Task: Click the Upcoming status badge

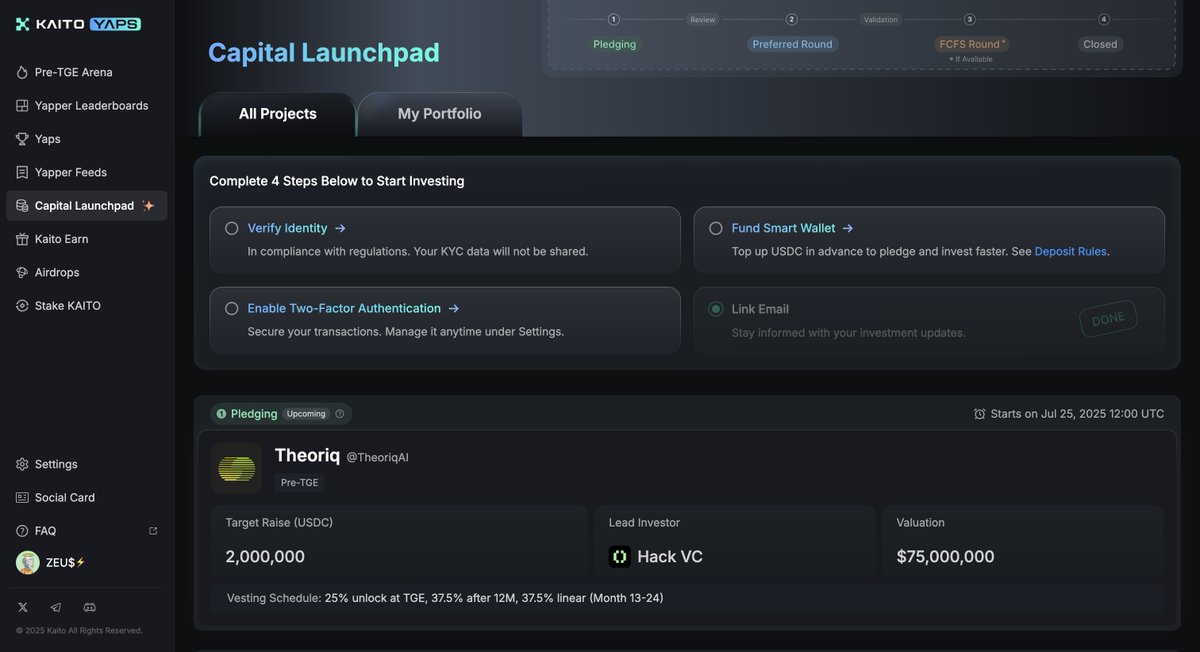Action: click(x=306, y=414)
